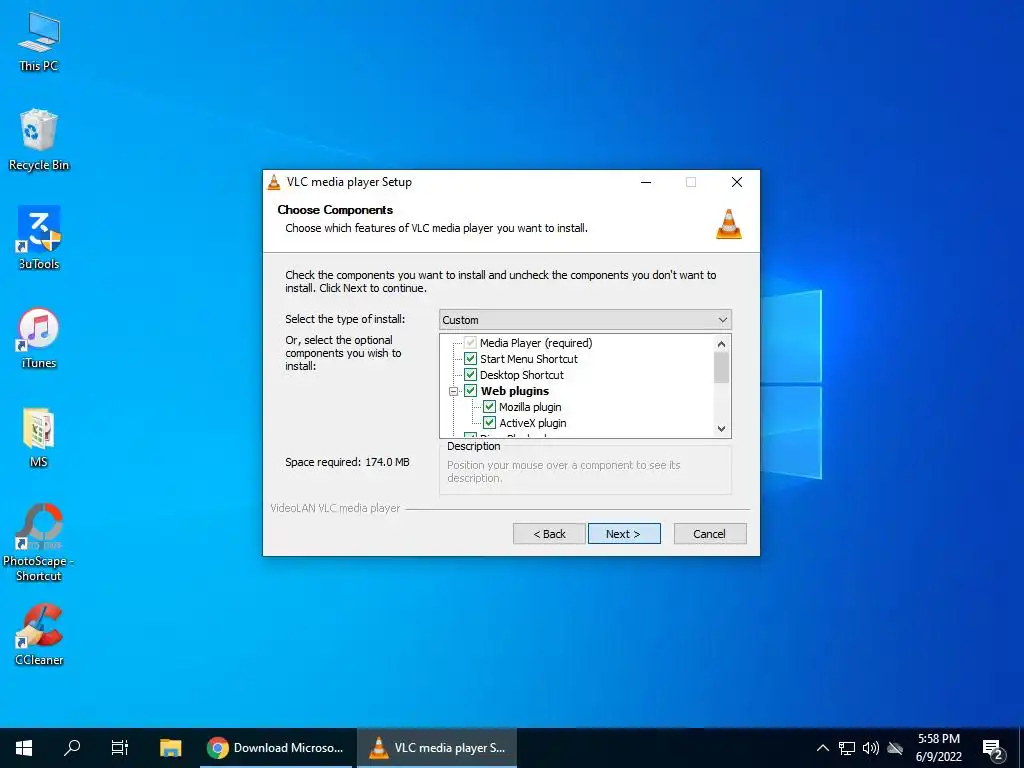Open the Recycle Bin icon

coord(39,140)
